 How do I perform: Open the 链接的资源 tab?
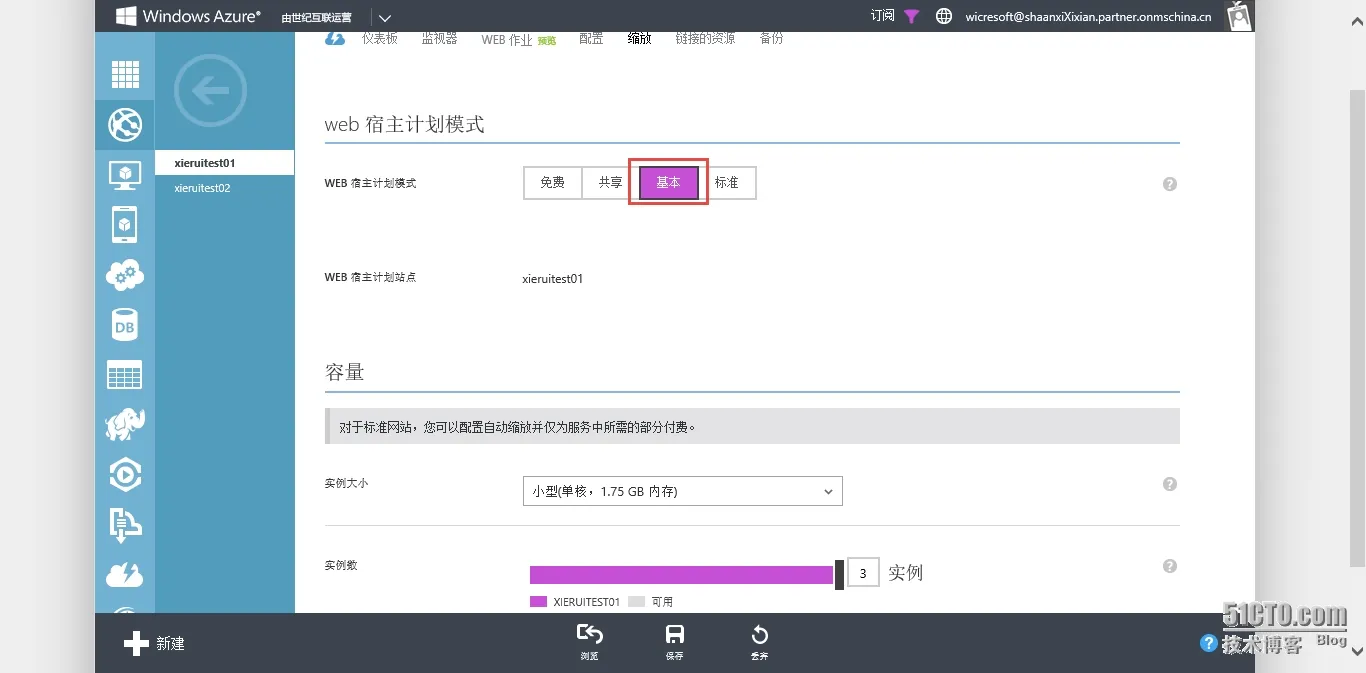[x=705, y=38]
